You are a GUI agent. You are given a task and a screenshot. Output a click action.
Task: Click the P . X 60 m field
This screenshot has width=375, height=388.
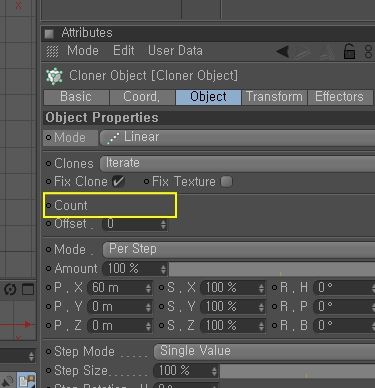pyautogui.click(x=120, y=288)
